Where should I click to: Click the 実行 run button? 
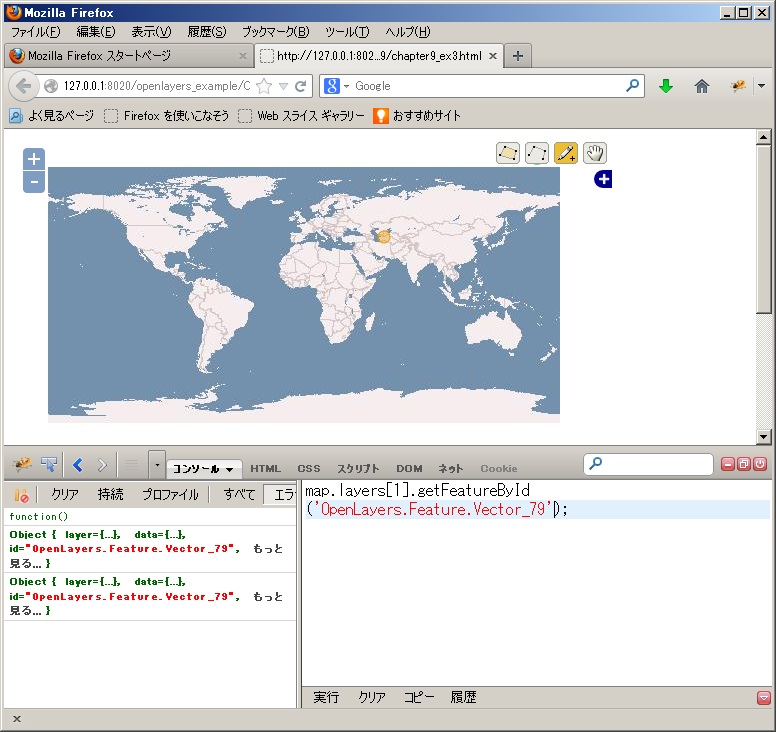(x=326, y=698)
